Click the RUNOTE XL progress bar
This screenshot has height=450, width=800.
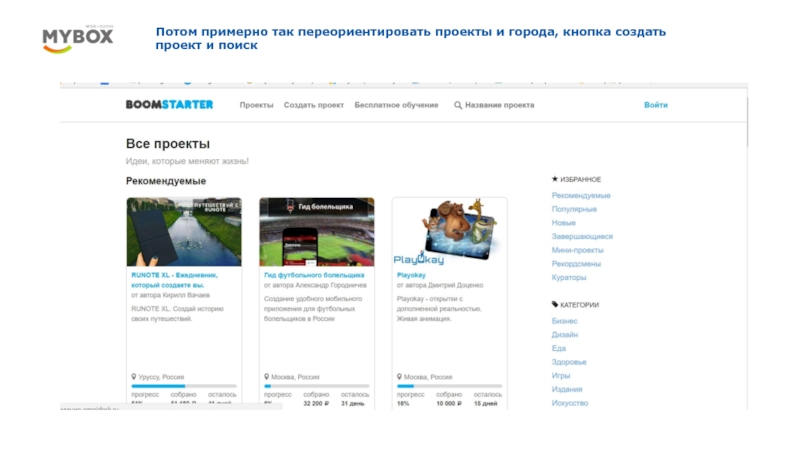pos(184,386)
